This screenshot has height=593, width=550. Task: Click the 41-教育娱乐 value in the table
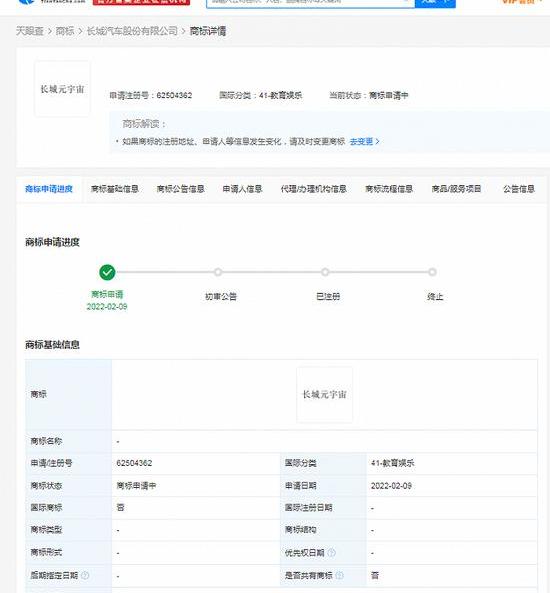pyautogui.click(x=393, y=463)
